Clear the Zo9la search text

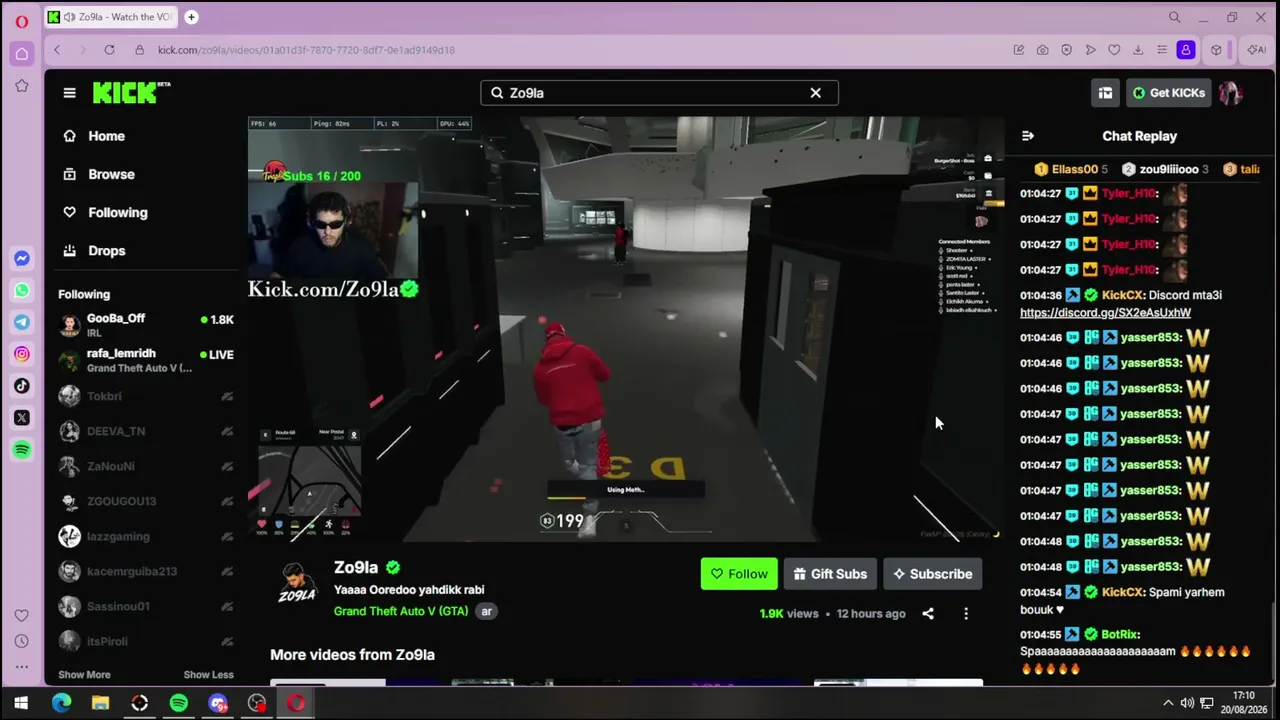tap(815, 93)
